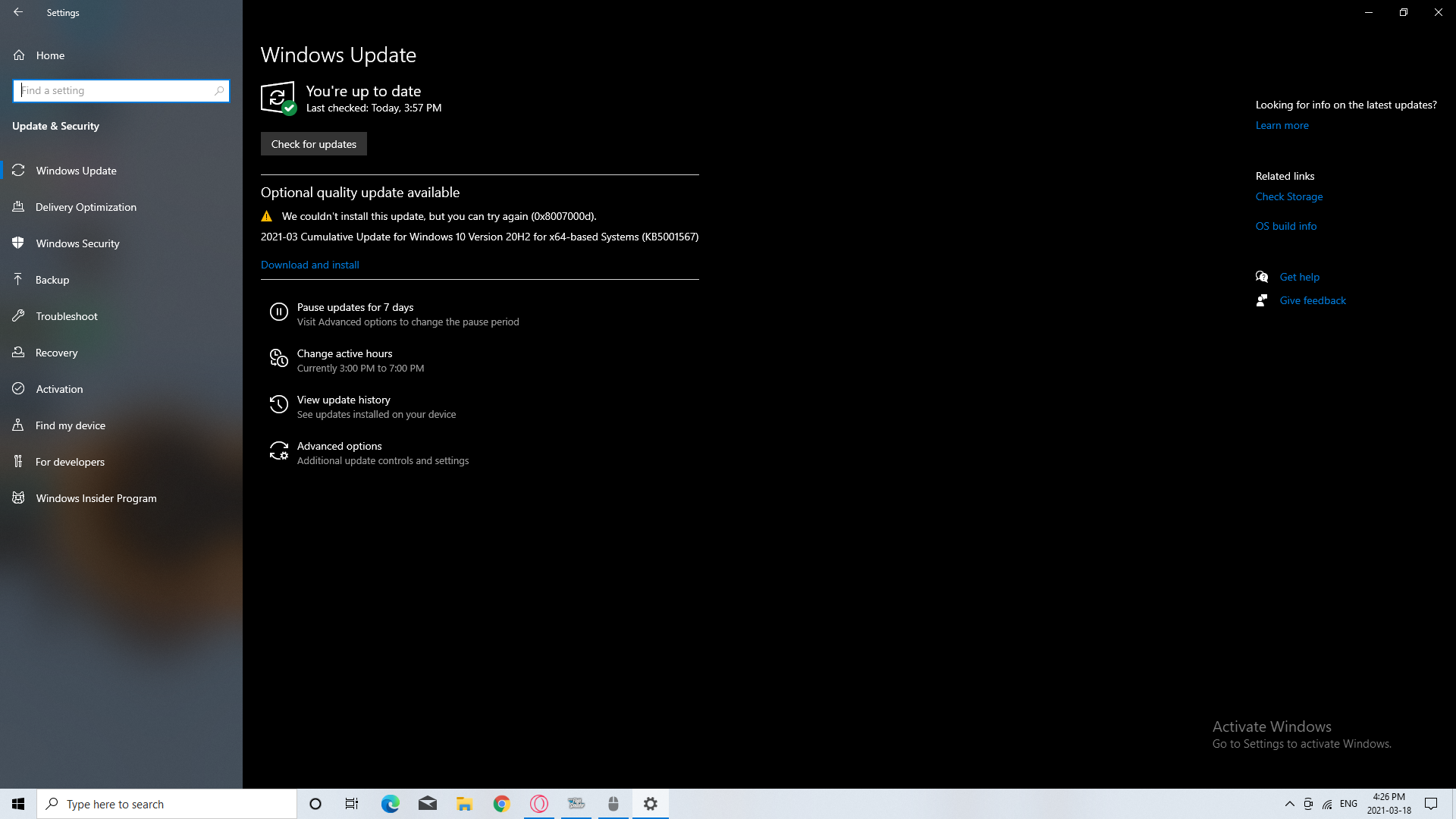Click Check Storage link

click(1289, 196)
